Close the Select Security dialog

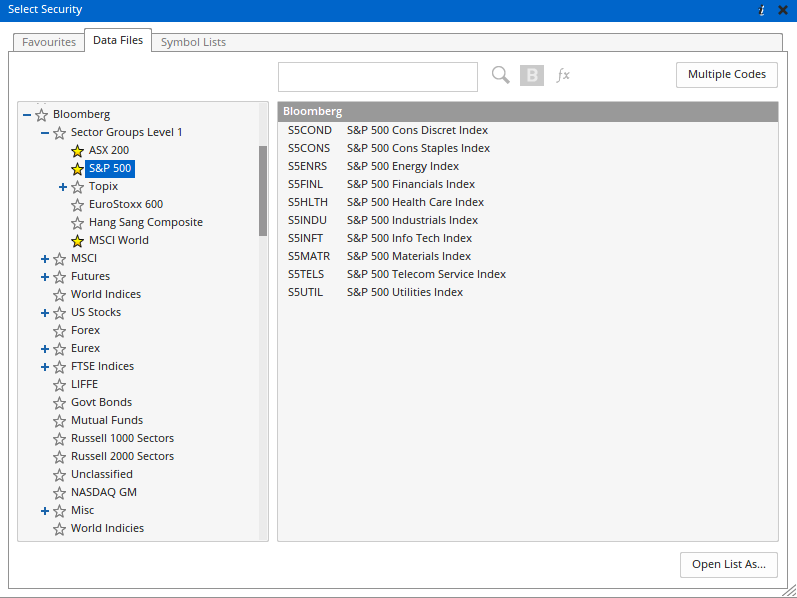click(783, 10)
